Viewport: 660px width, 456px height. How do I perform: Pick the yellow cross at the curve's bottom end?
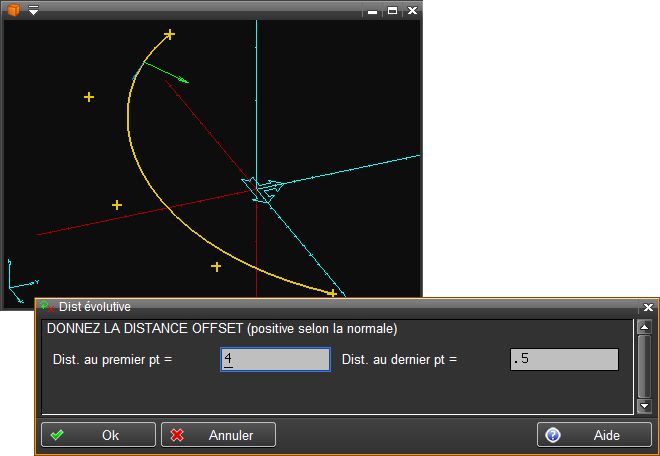(x=332, y=293)
